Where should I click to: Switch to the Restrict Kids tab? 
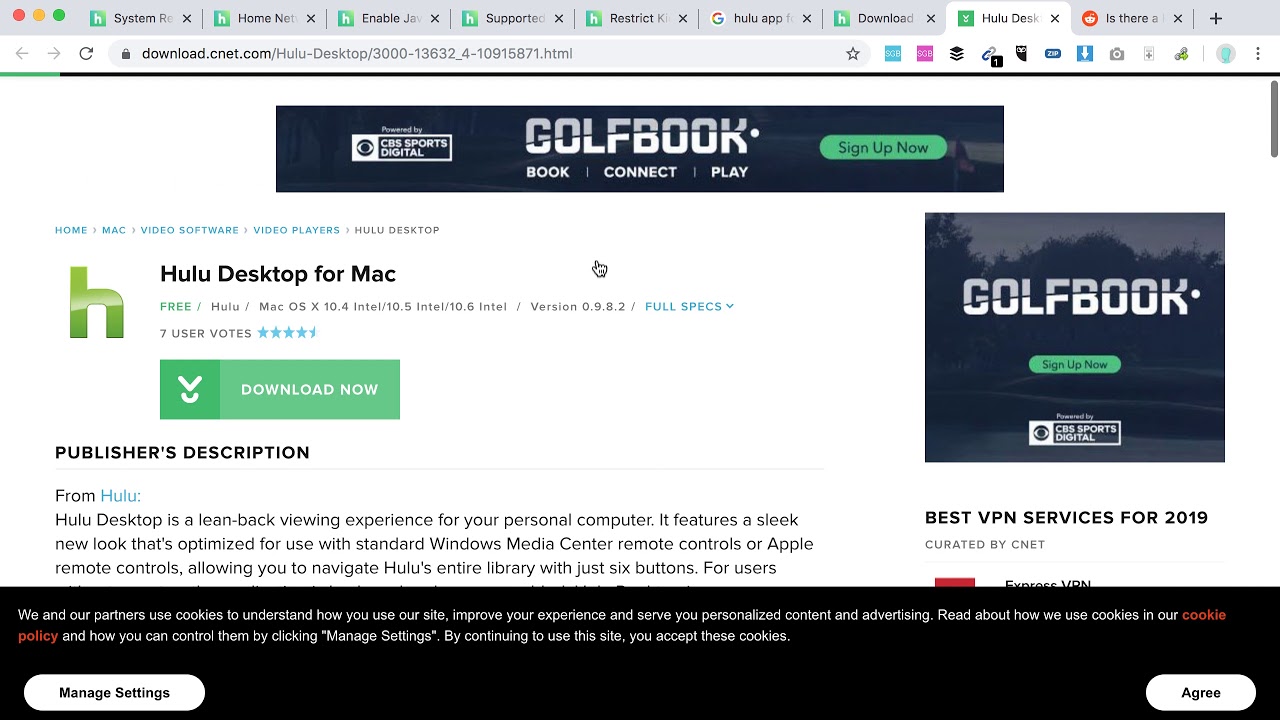[x=626, y=18]
